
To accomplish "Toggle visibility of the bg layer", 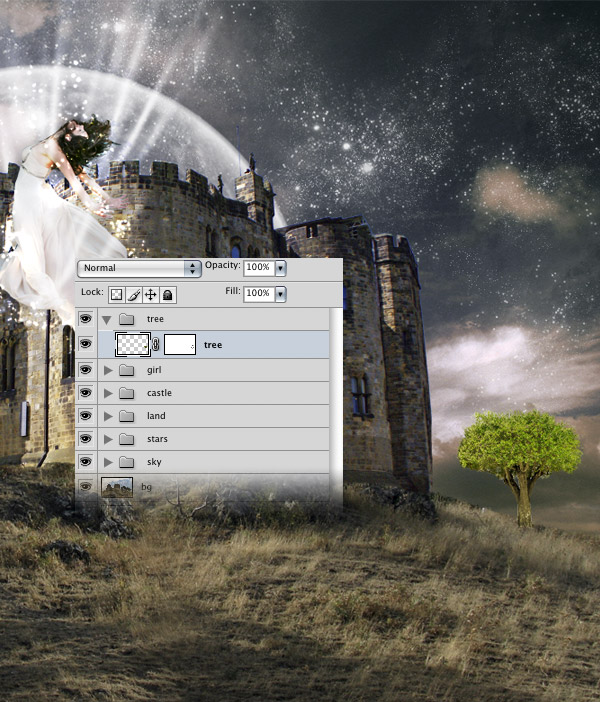I will pos(86,486).
